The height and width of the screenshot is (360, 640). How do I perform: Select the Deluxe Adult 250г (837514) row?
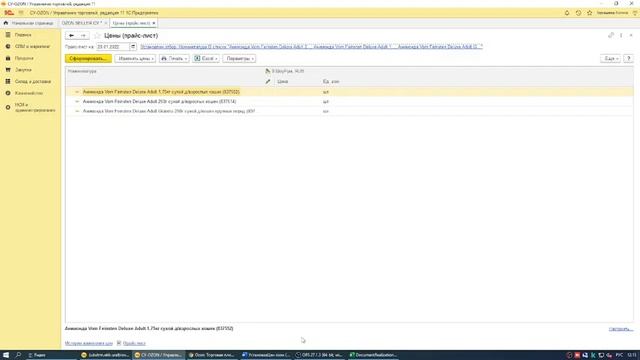point(349,102)
